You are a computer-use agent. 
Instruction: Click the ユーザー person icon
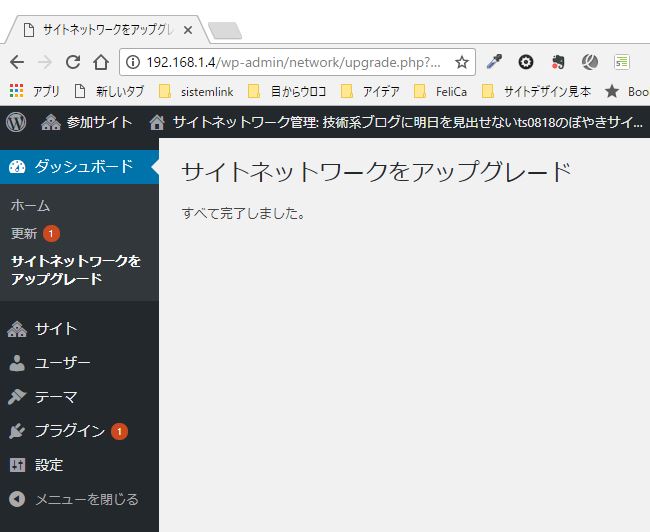[x=17, y=363]
